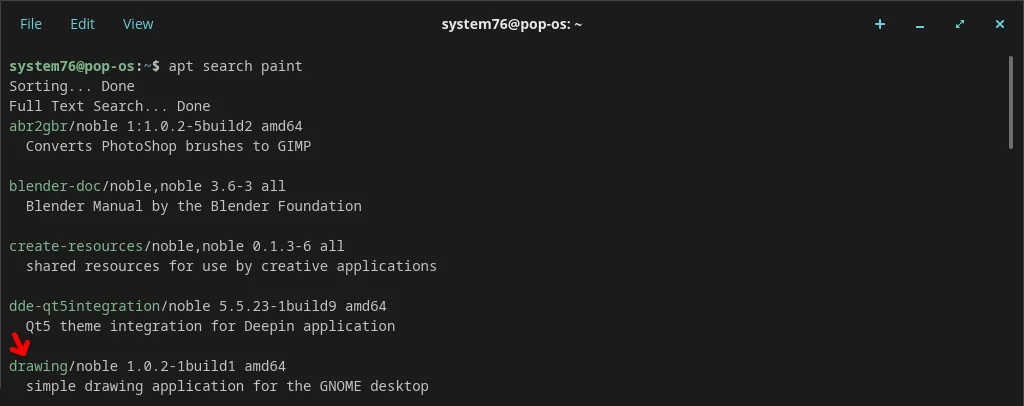
Task: Click the 'simple drawing application' description line
Action: click(x=227, y=386)
